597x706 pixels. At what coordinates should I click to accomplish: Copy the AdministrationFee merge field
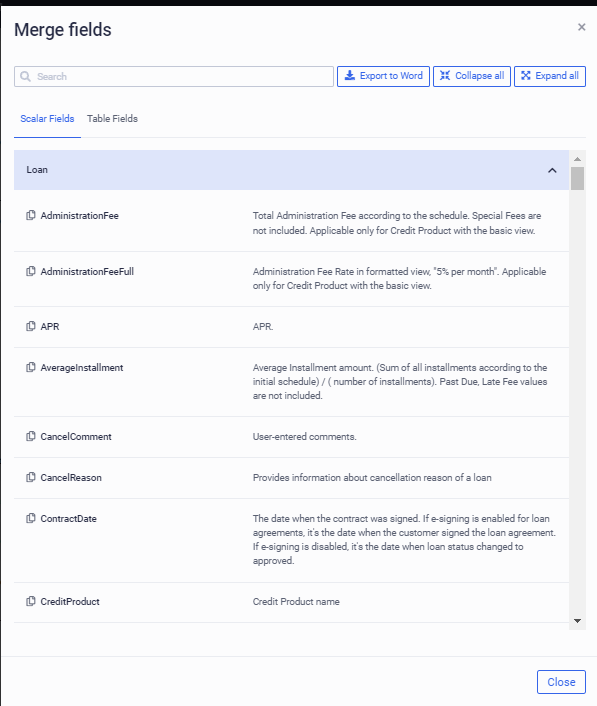(x=31, y=215)
